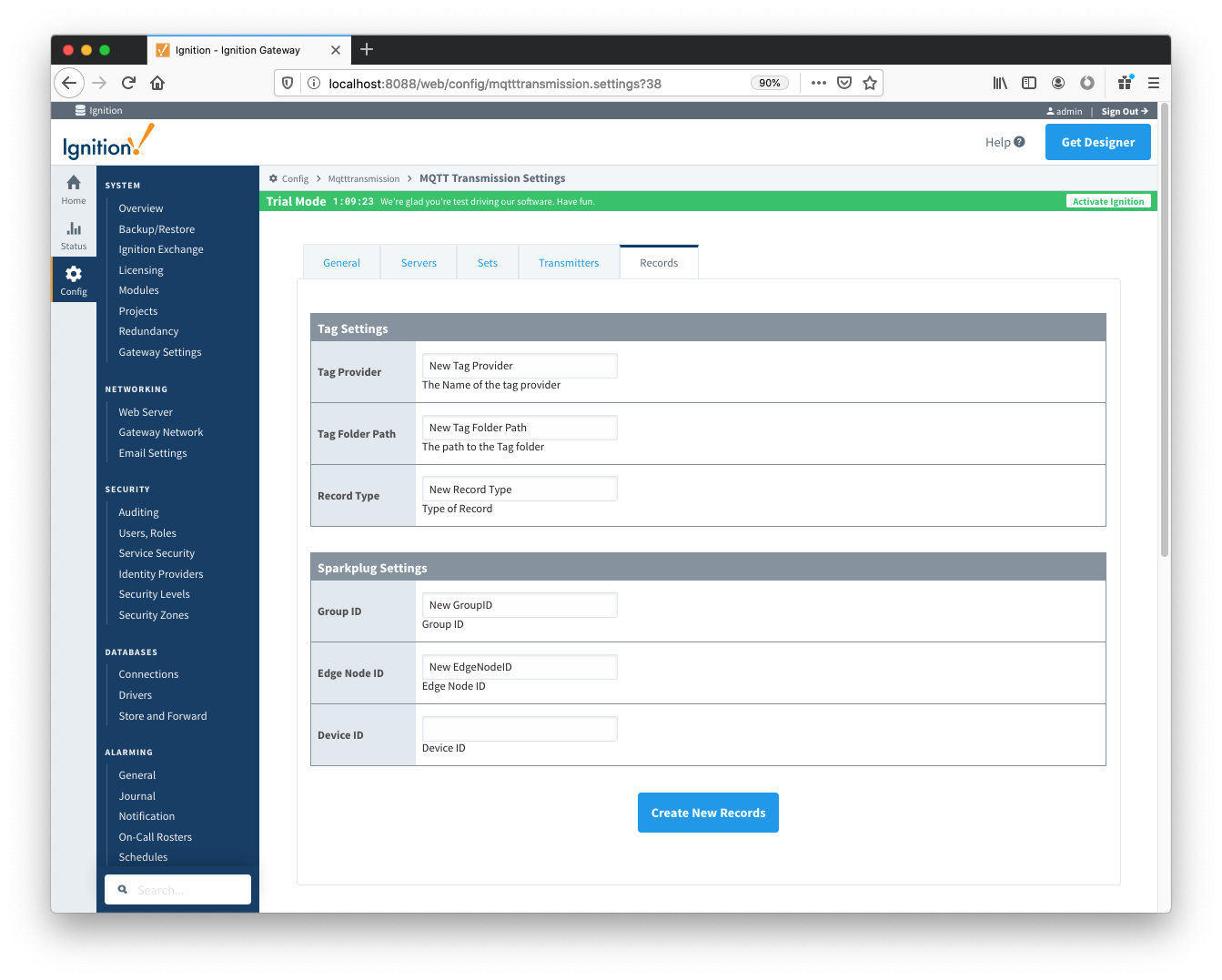
Task: Click the 90% zoom indicator
Action: pyautogui.click(x=770, y=83)
